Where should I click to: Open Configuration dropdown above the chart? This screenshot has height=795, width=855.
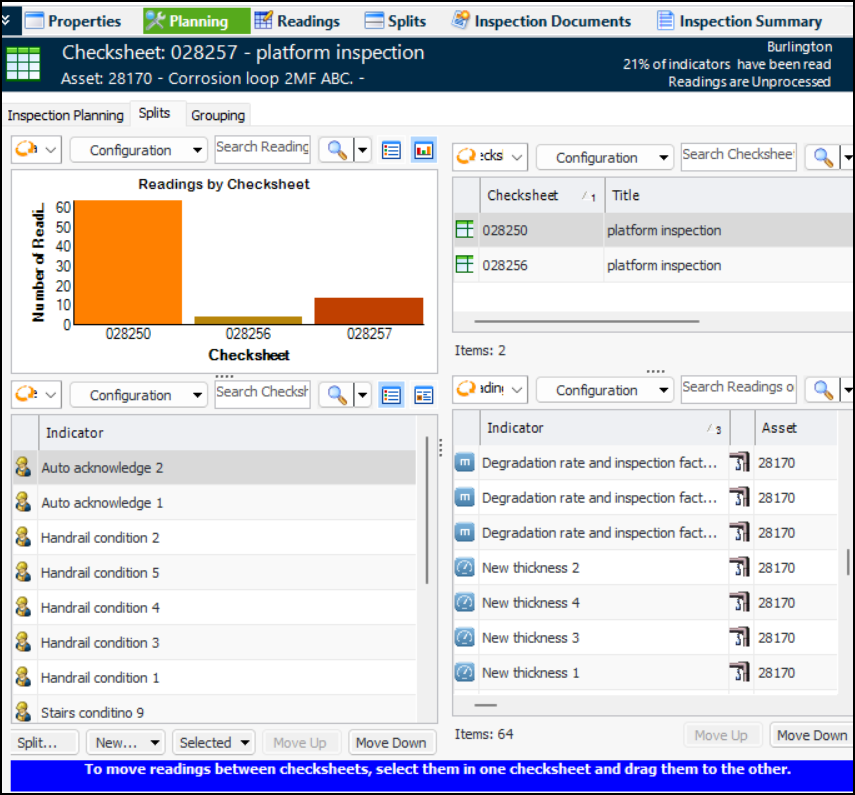pyautogui.click(x=139, y=150)
